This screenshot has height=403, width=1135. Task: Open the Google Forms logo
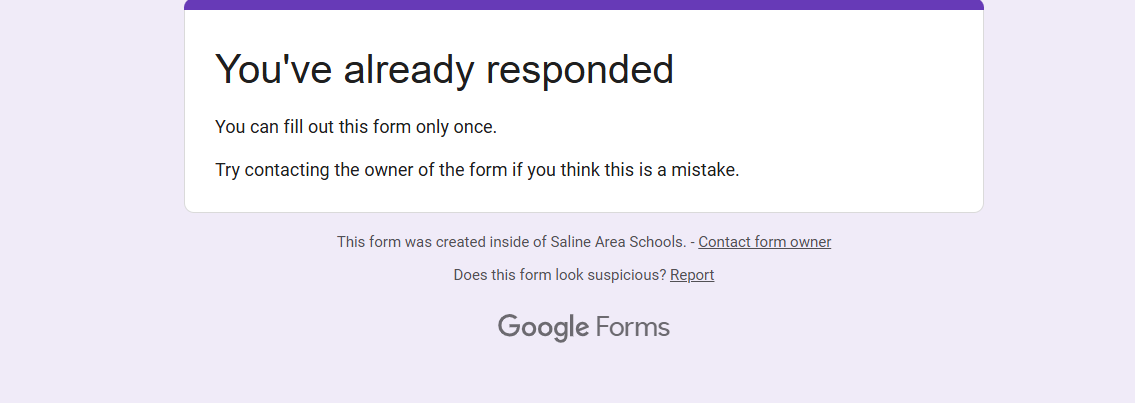click(584, 327)
